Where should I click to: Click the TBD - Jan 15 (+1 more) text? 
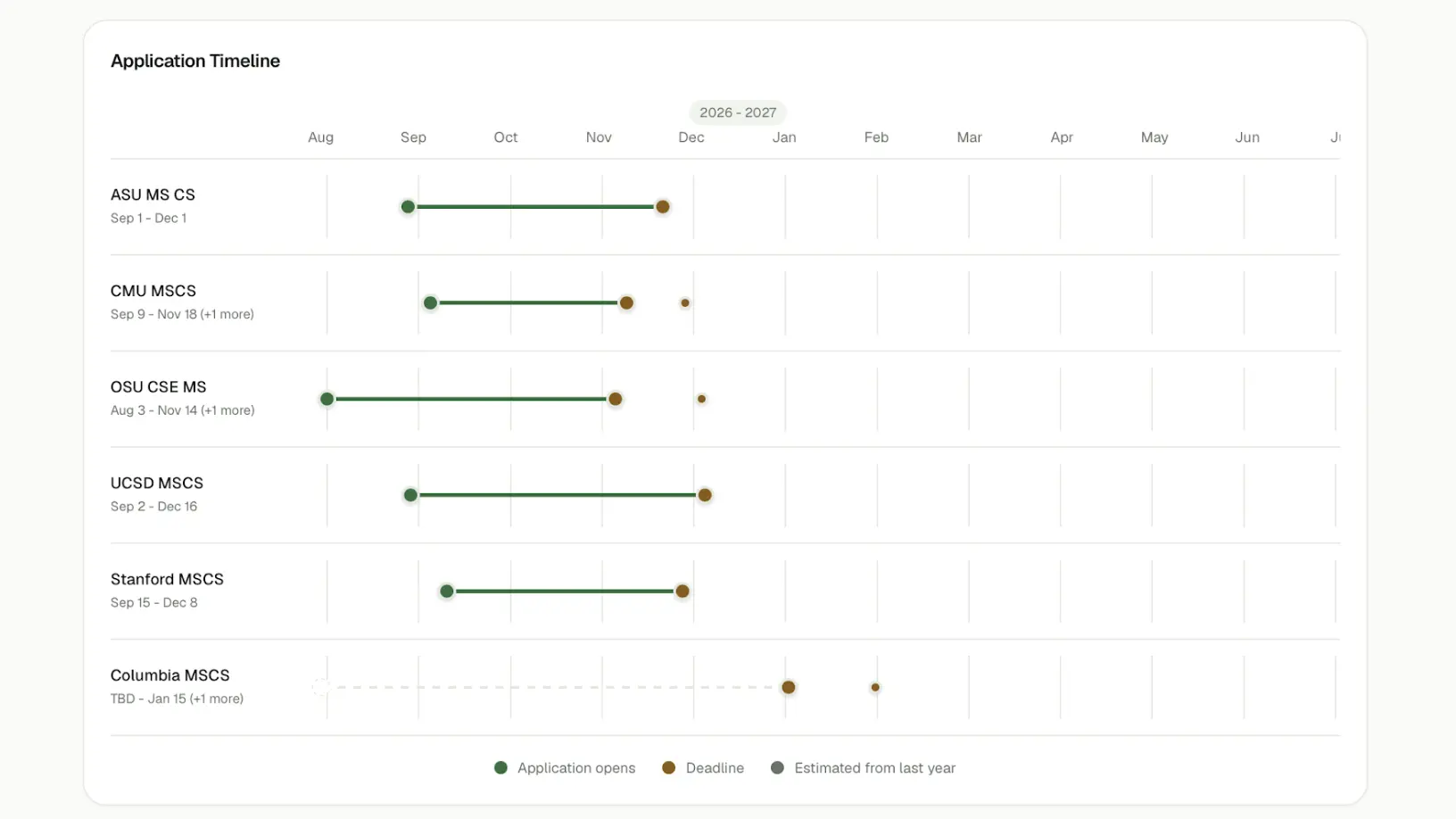coord(177,699)
